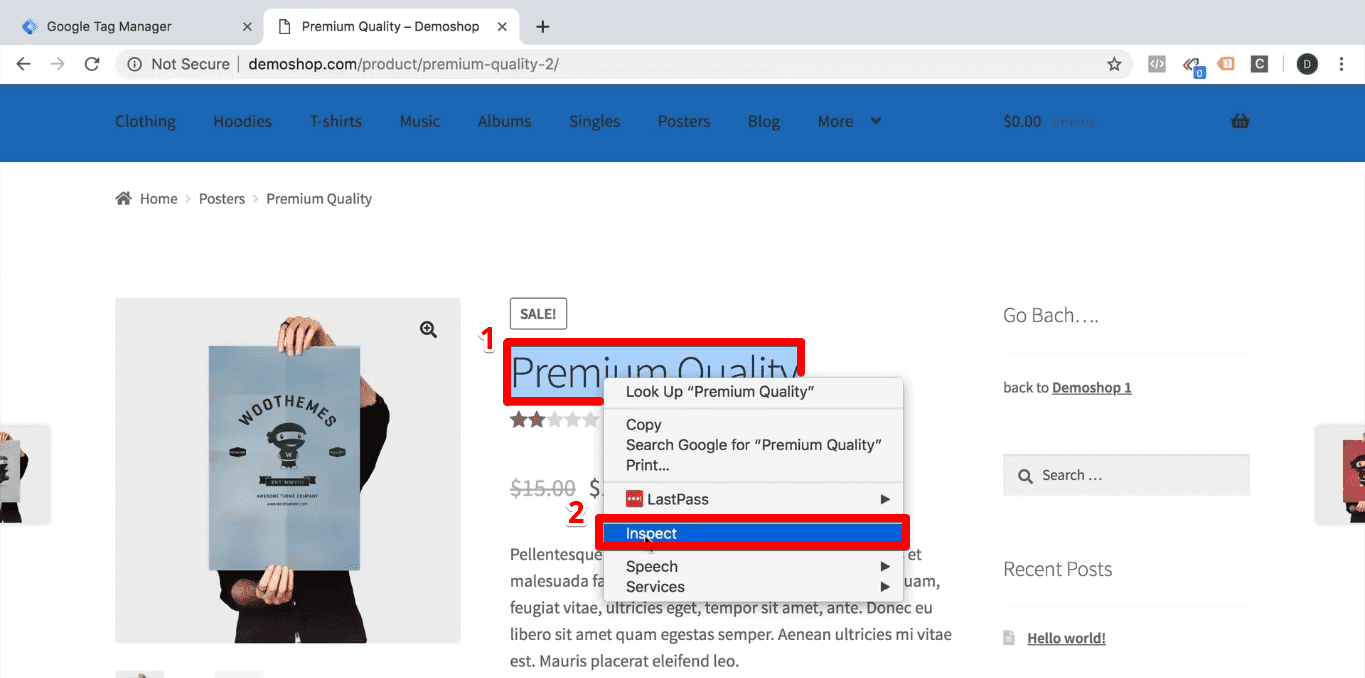Open the LastPass submenu arrow
Image resolution: width=1365 pixels, height=678 pixels.
coord(884,498)
